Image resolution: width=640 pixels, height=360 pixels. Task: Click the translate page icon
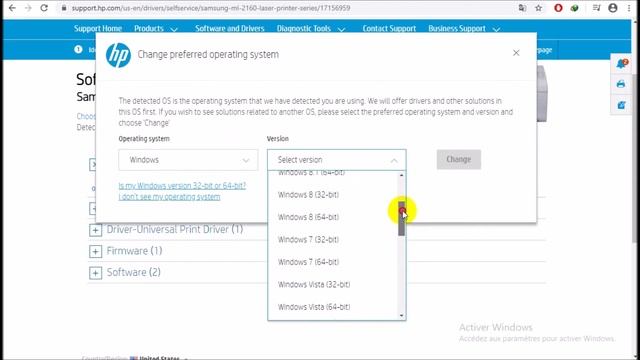(x=522, y=8)
